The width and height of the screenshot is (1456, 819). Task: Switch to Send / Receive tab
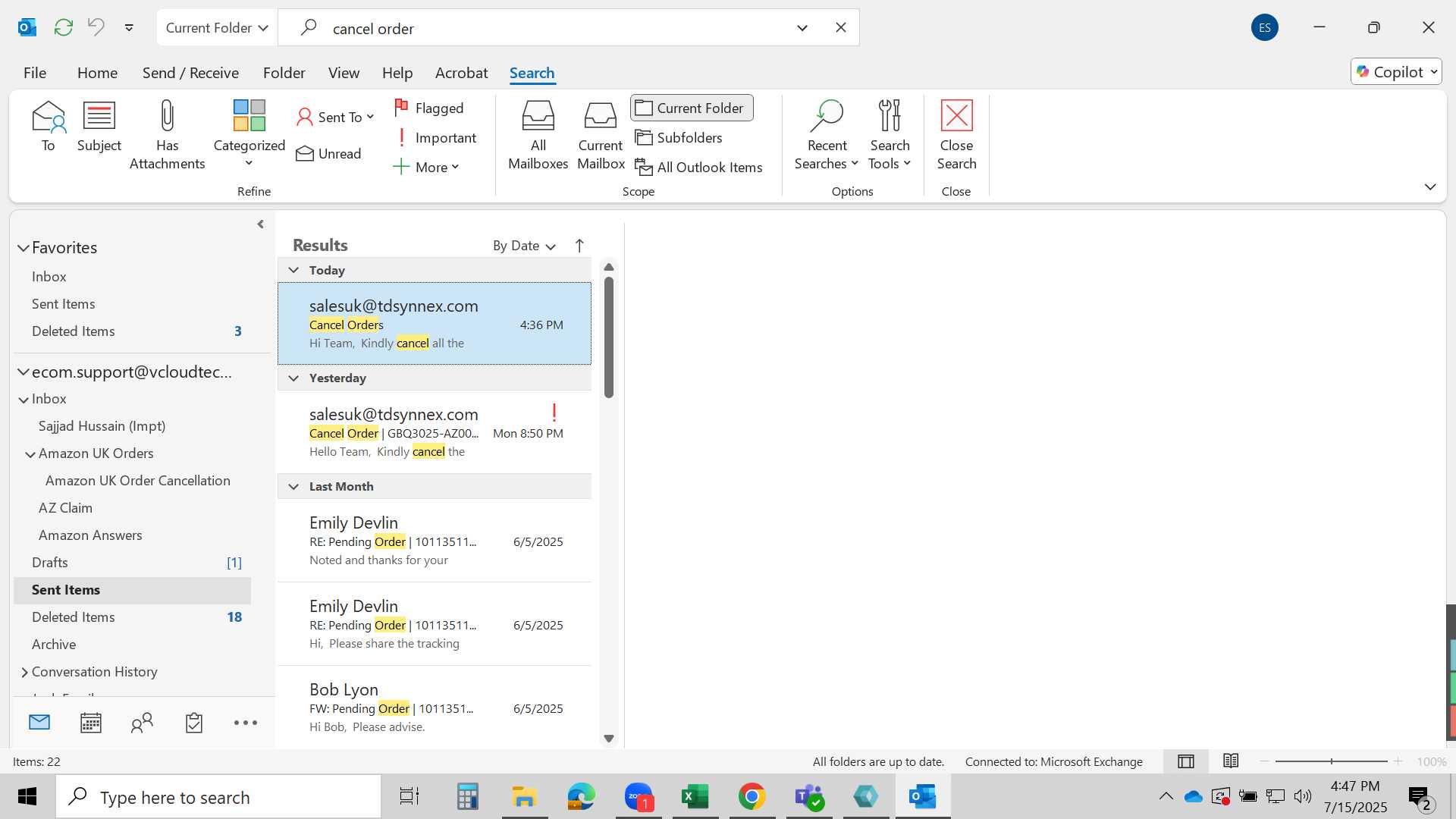(190, 73)
